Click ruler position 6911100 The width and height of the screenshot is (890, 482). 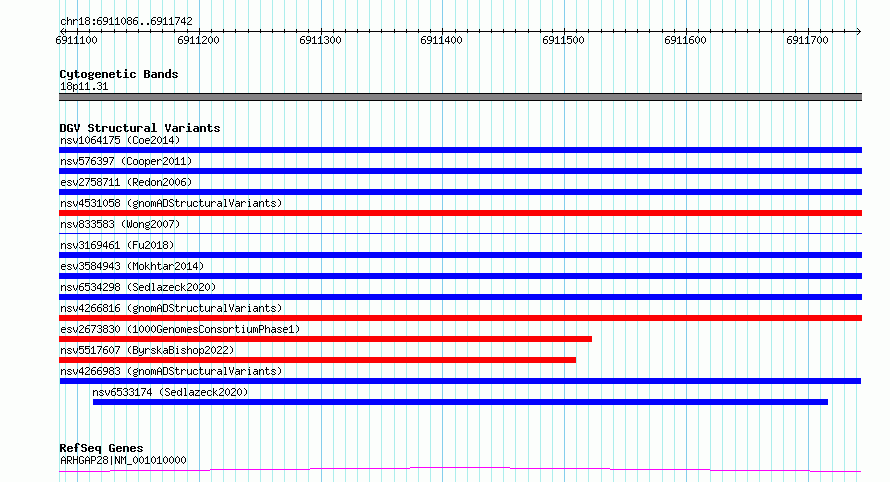tap(77, 40)
